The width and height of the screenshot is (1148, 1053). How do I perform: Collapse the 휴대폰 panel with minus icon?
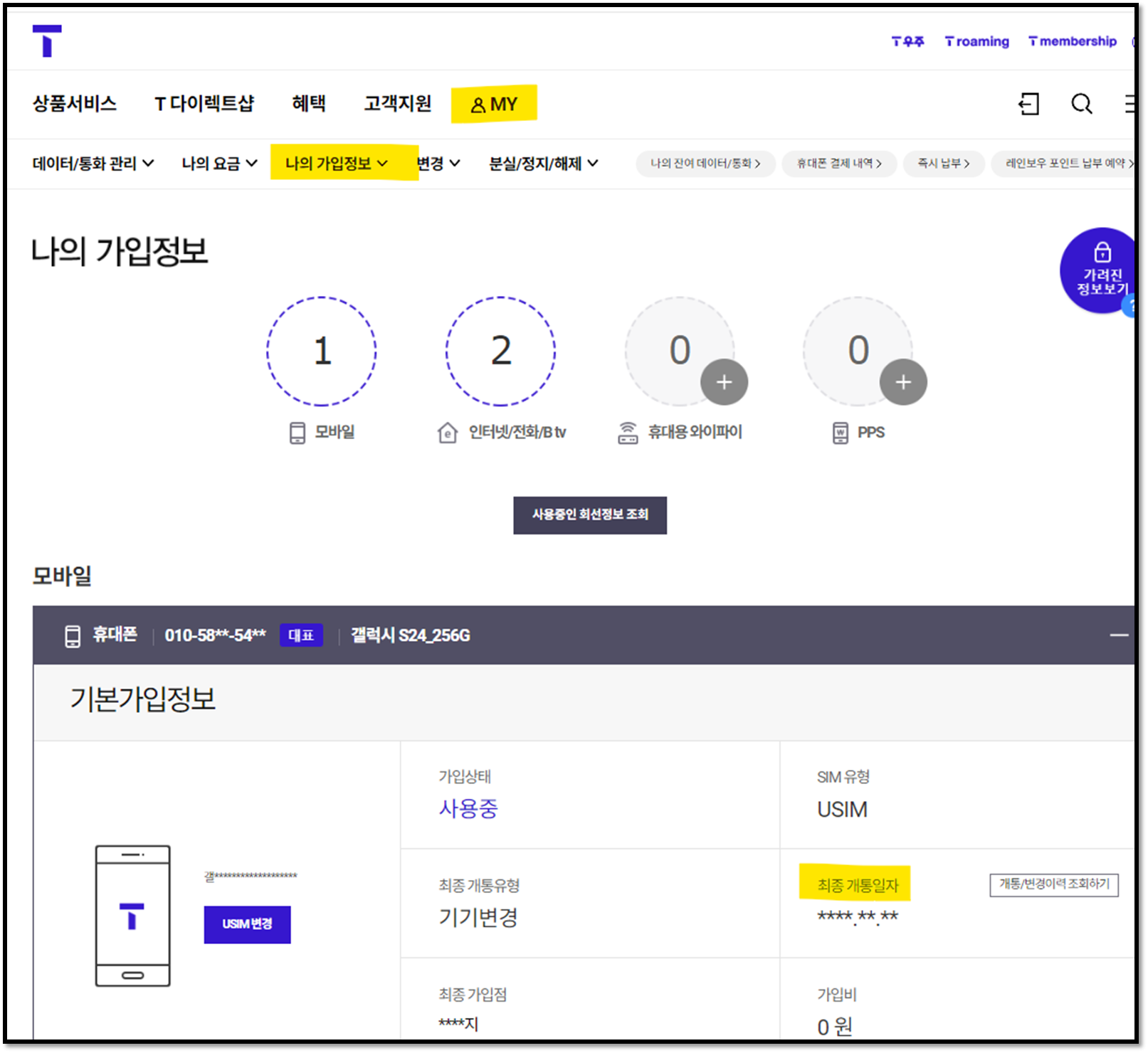1120,635
